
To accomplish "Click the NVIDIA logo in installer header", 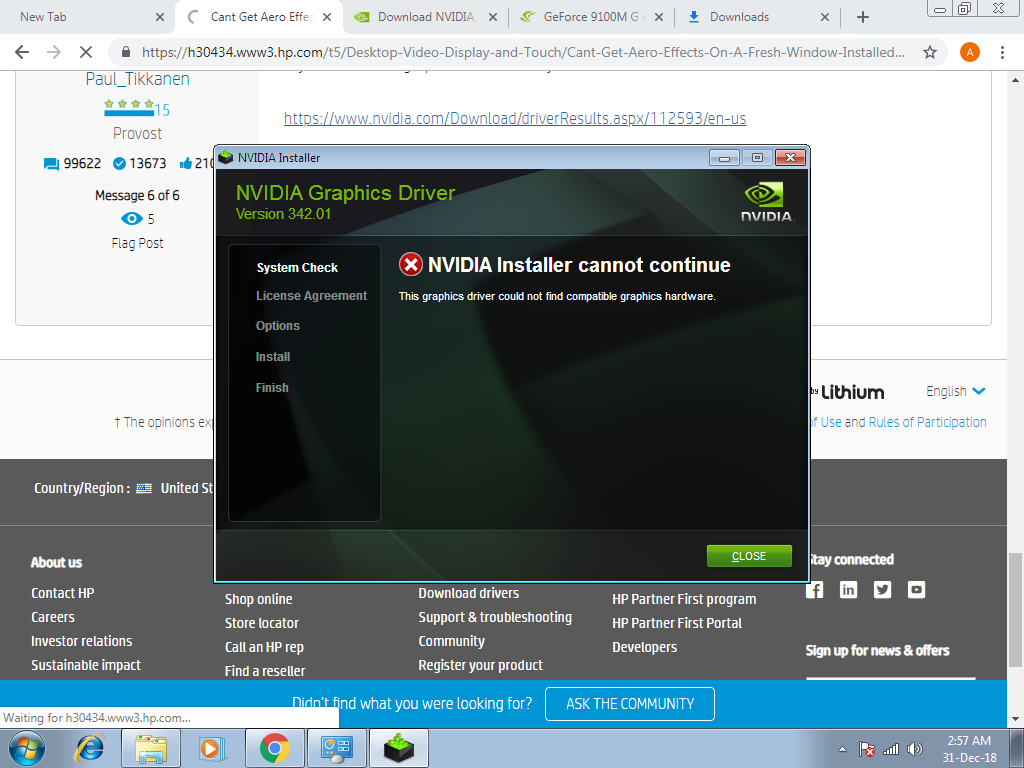I will coord(767,202).
